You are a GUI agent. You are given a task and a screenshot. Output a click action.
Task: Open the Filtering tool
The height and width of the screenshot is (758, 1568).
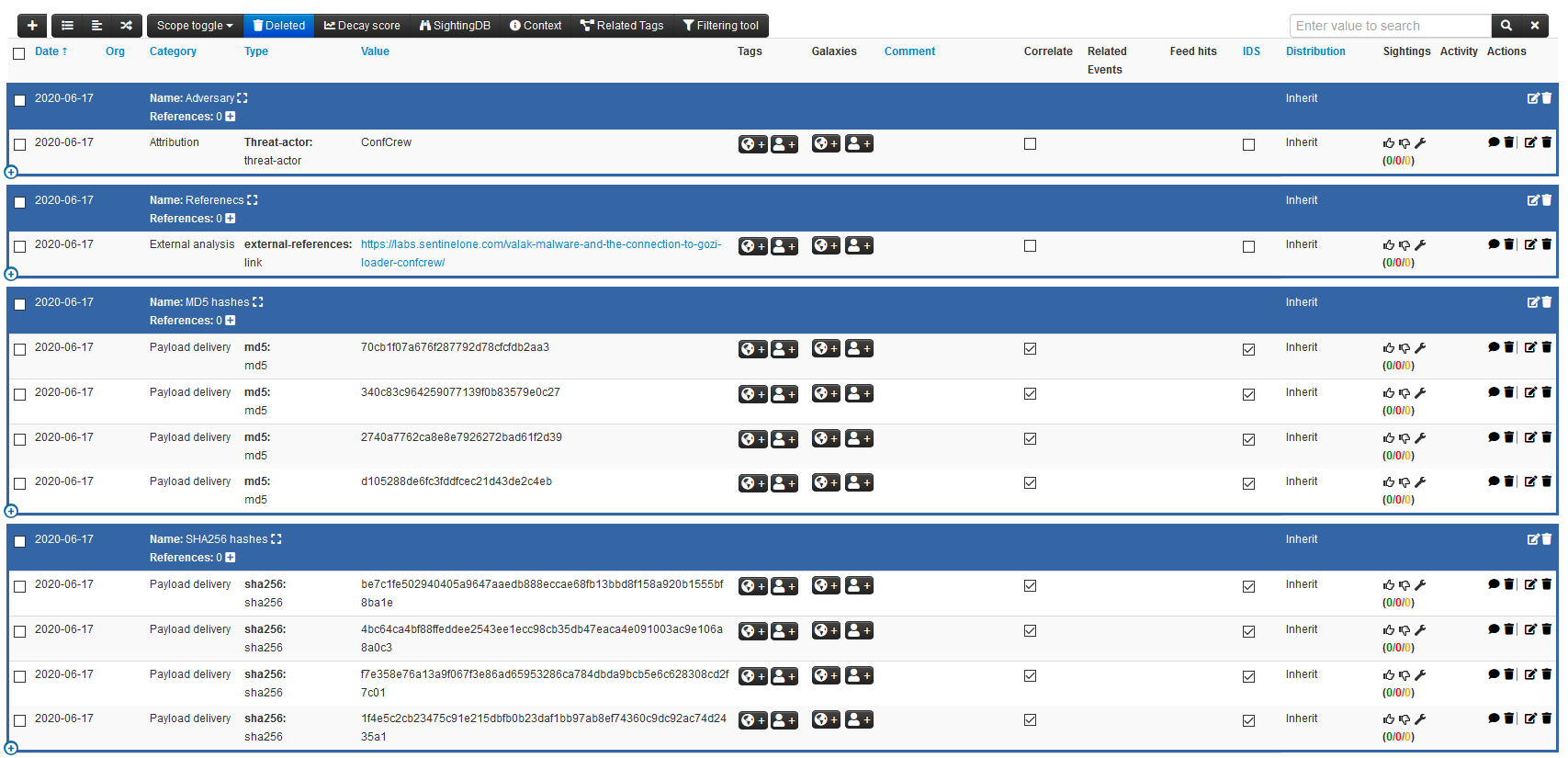tap(720, 26)
